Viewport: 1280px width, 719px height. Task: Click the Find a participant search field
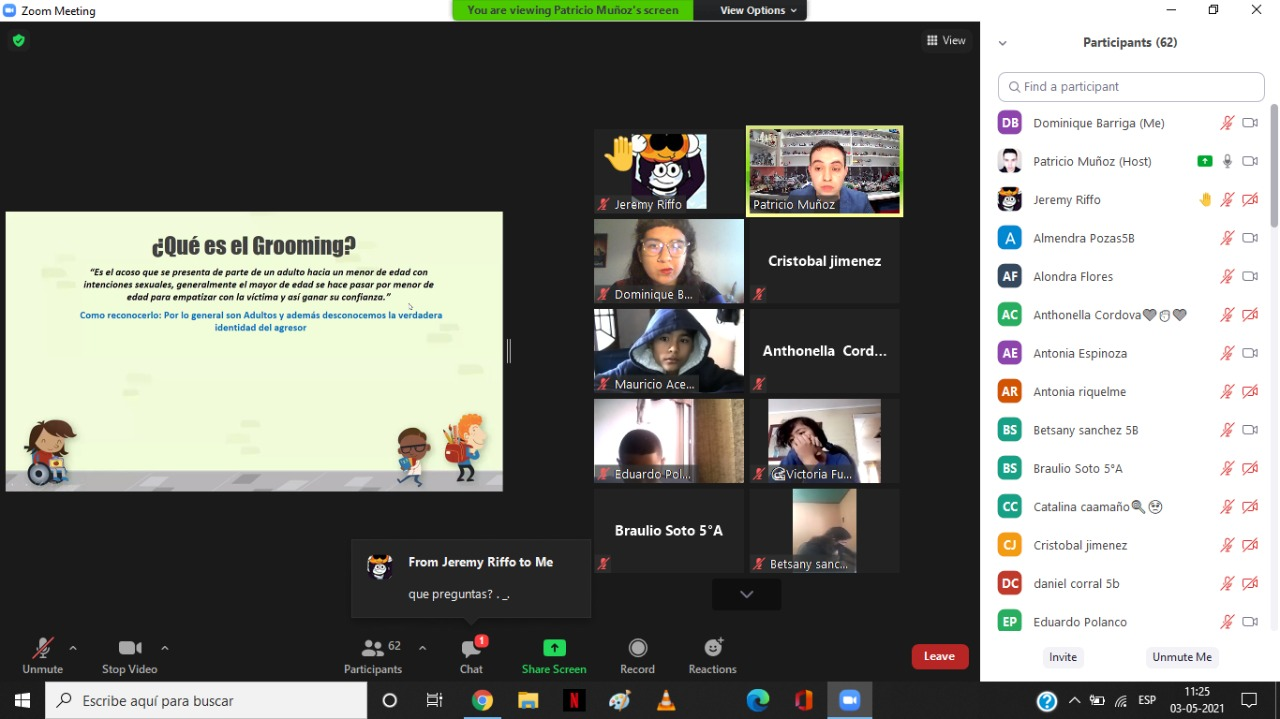(1131, 87)
